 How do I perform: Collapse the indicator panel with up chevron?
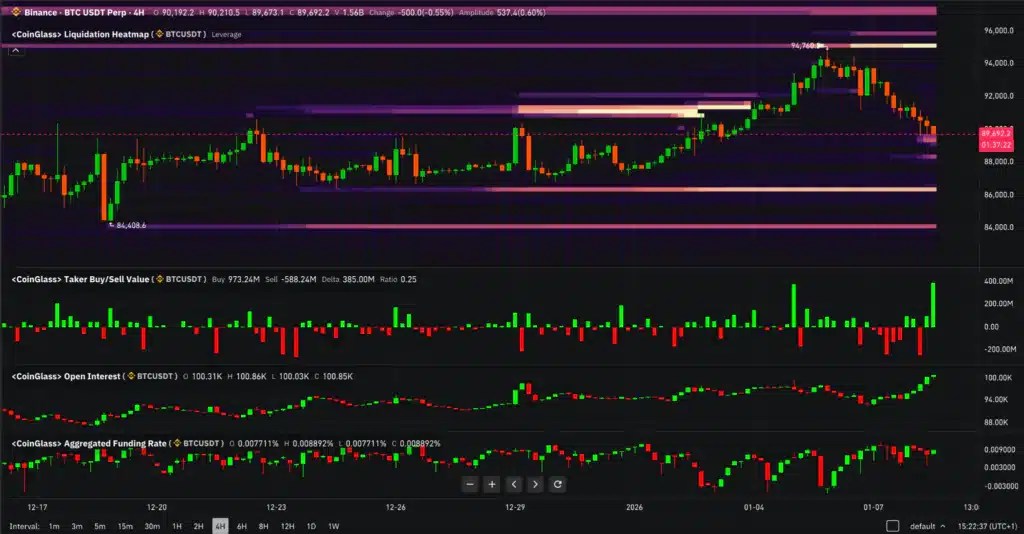point(16,50)
